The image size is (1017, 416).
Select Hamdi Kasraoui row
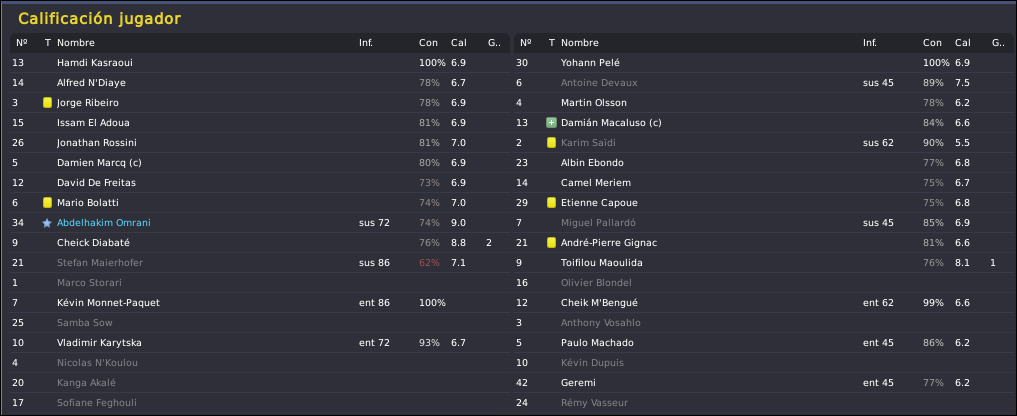pyautogui.click(x=259, y=63)
